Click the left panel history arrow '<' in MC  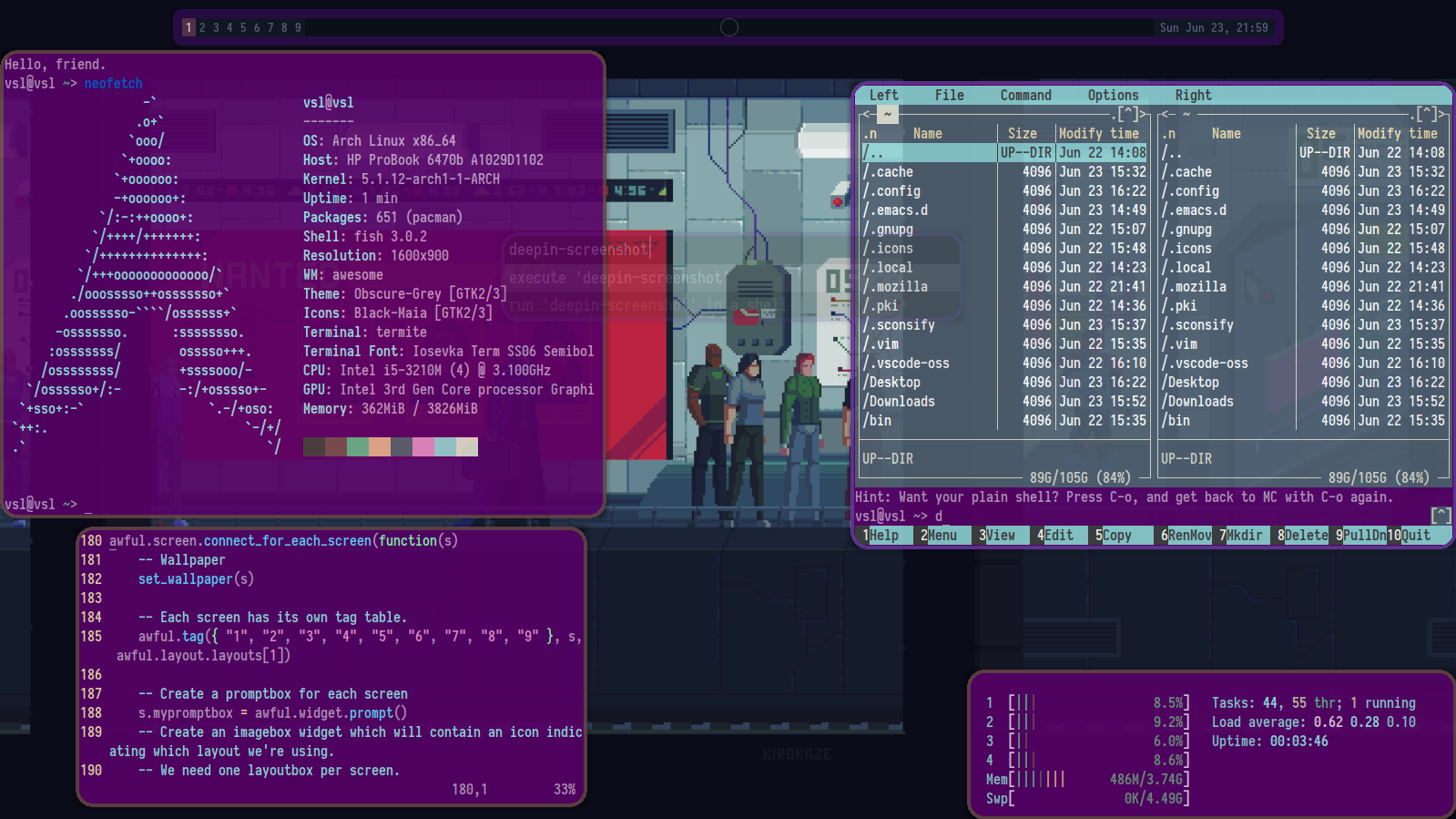[x=865, y=114]
